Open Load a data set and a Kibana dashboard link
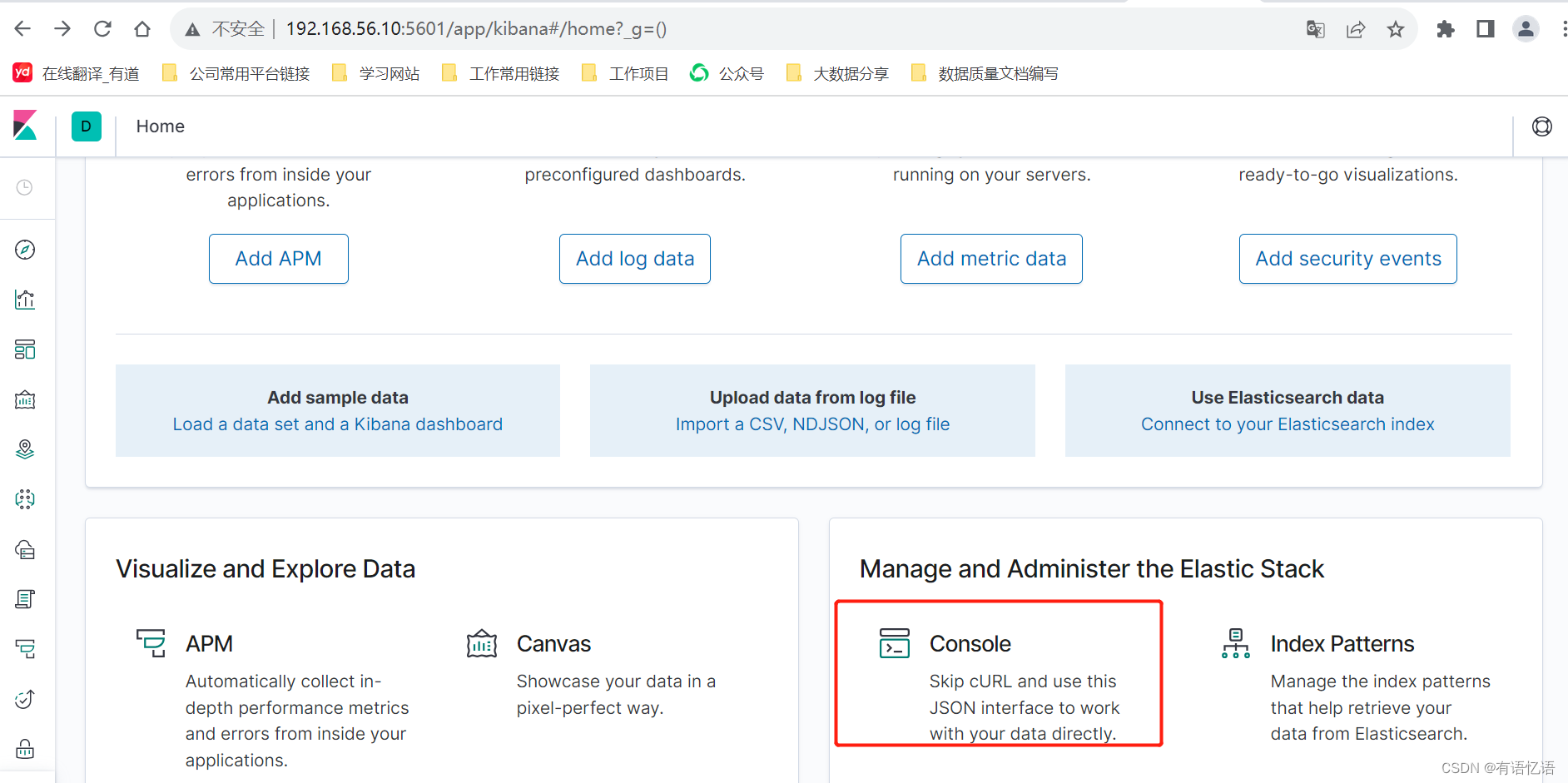1568x783 pixels. click(x=338, y=424)
